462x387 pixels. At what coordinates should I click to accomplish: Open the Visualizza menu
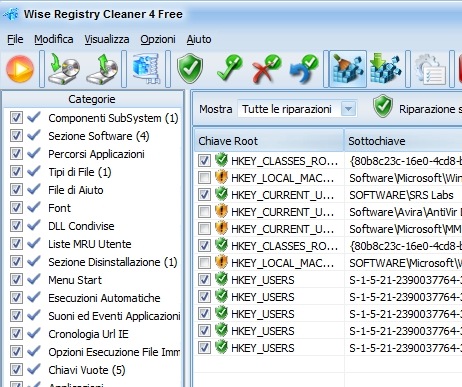(107, 39)
